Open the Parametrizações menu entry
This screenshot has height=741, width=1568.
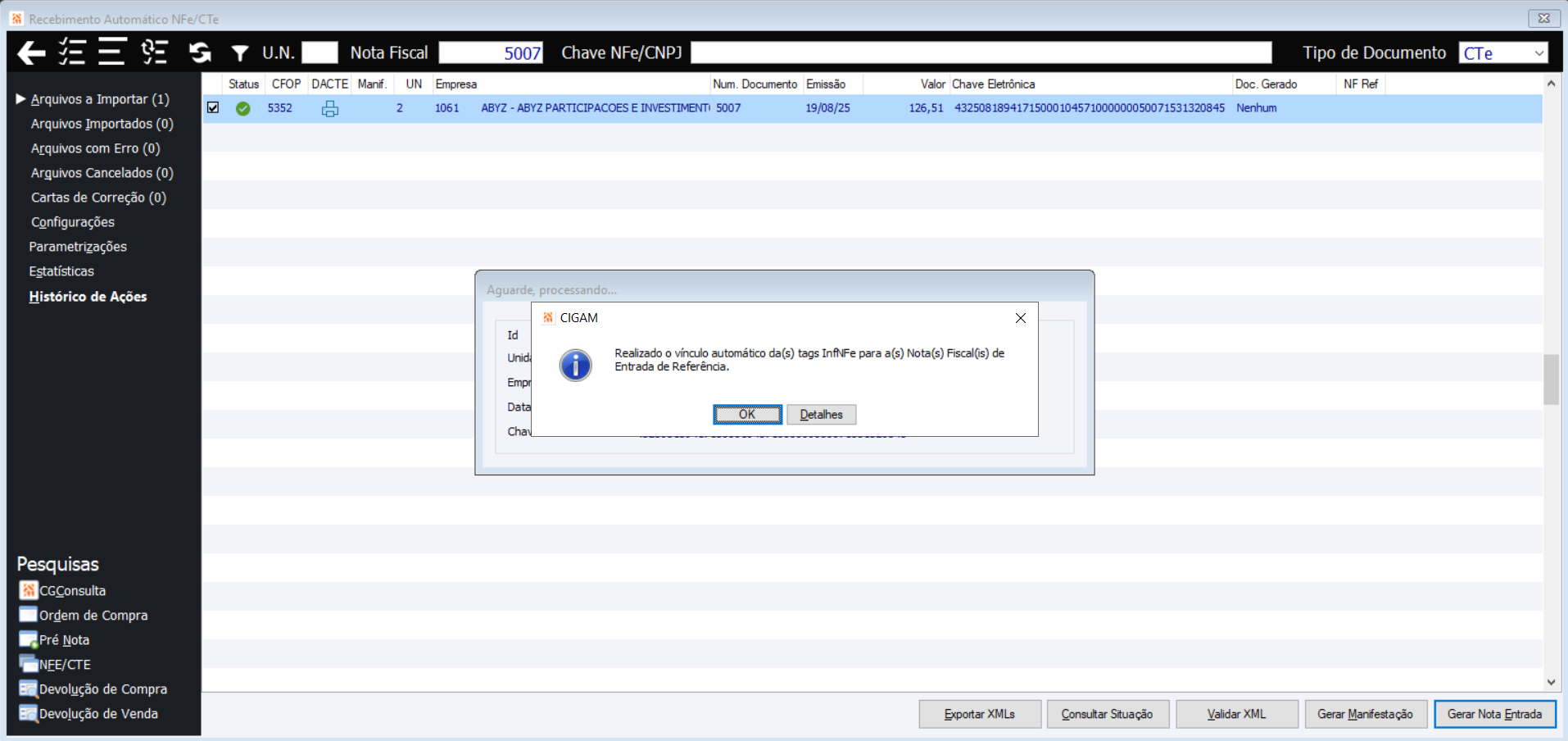click(78, 247)
